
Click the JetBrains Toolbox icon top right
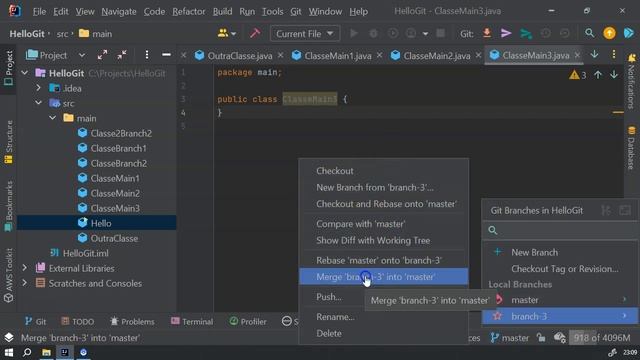click(x=629, y=33)
